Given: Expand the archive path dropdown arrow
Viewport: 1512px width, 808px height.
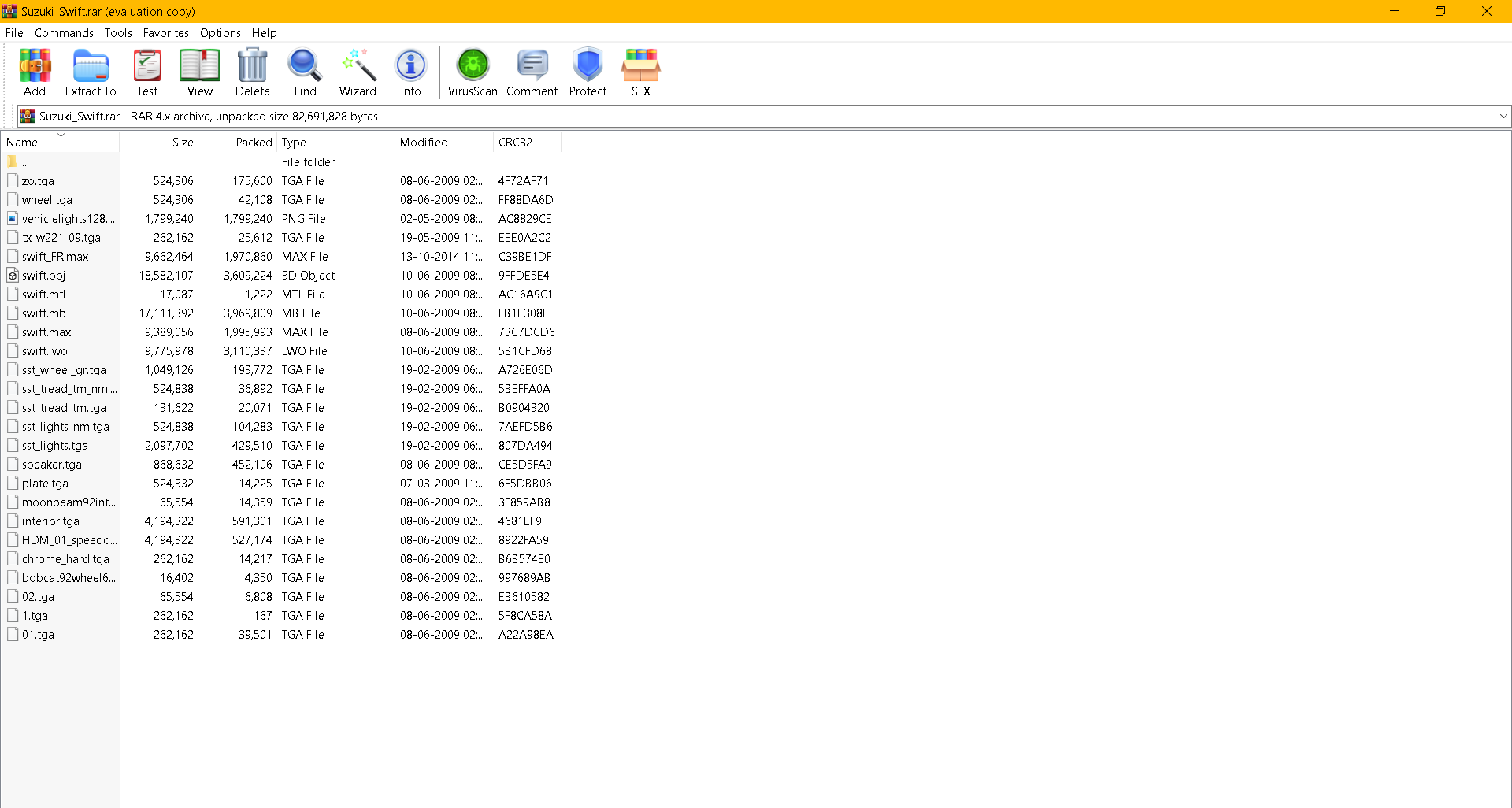Looking at the screenshot, I should pyautogui.click(x=1503, y=117).
